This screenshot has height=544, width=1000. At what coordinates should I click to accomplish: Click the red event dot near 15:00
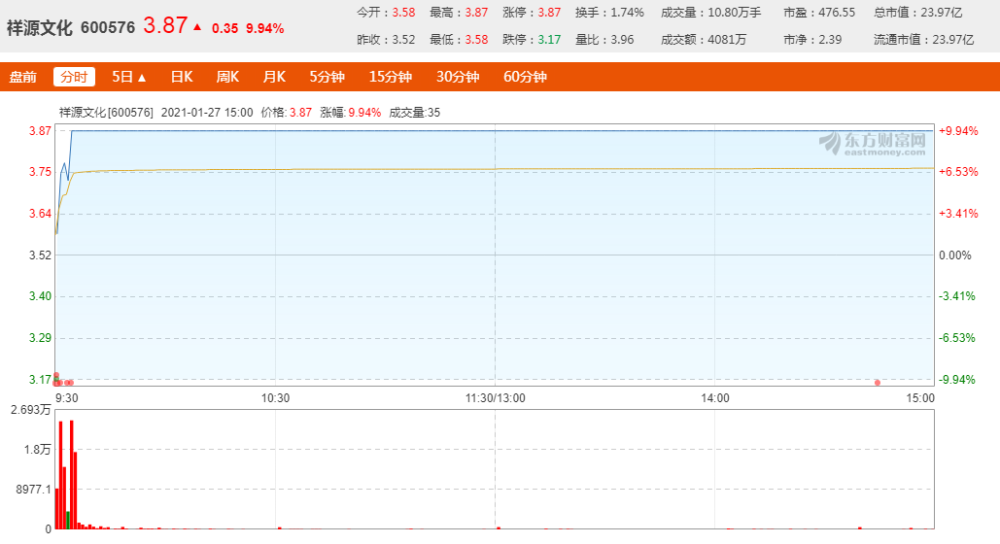pos(878,383)
